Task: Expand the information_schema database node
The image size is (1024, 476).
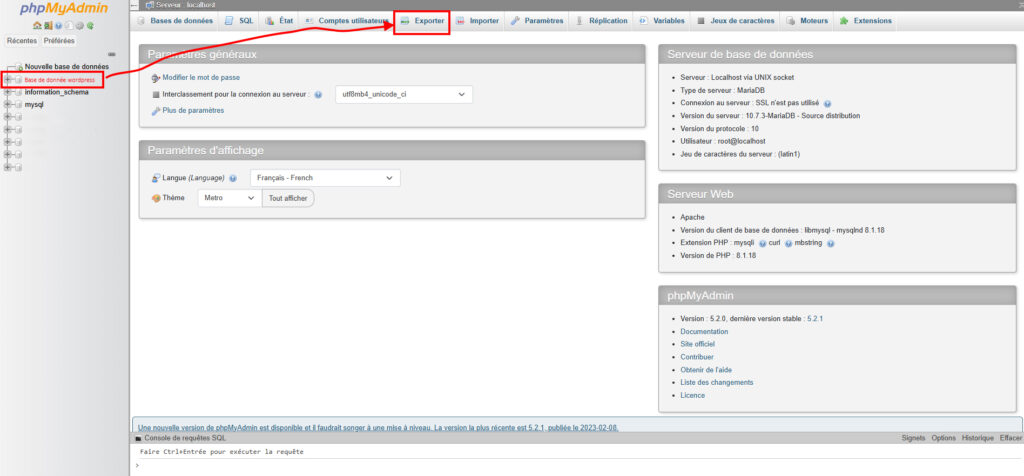Action: [x=8, y=92]
